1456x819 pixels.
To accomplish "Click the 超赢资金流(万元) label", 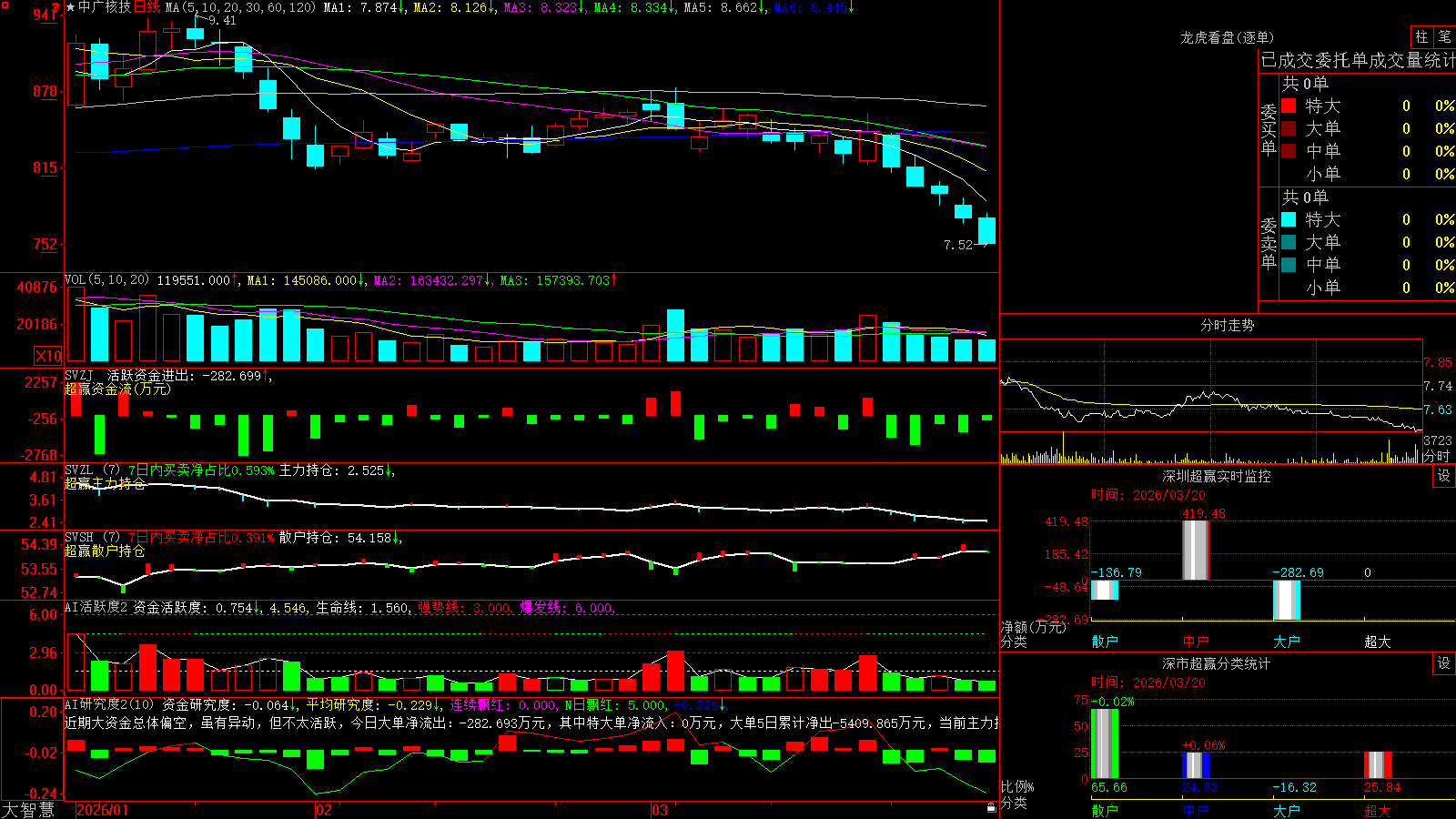I will (116, 389).
